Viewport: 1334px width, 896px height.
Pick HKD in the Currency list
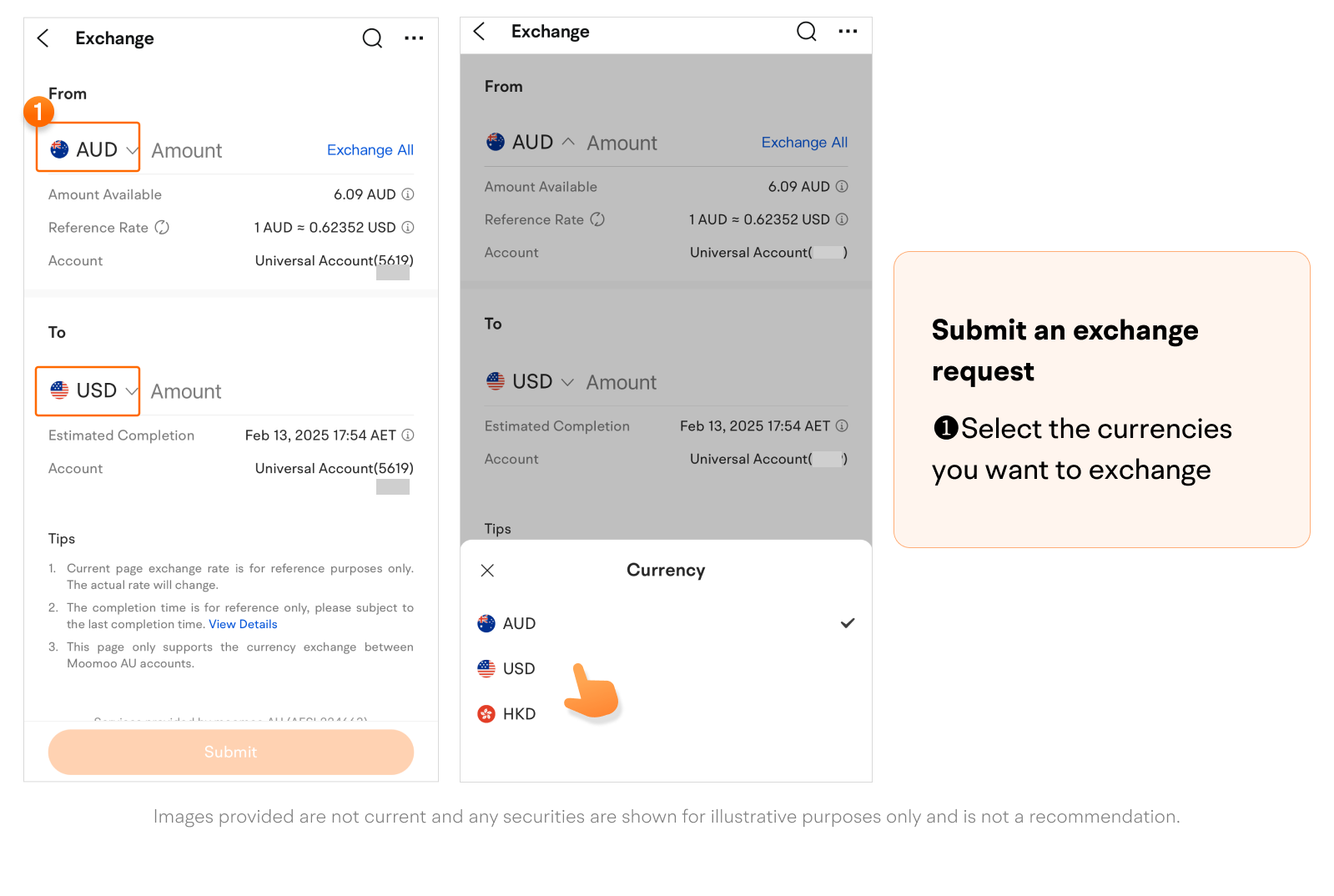coord(519,714)
